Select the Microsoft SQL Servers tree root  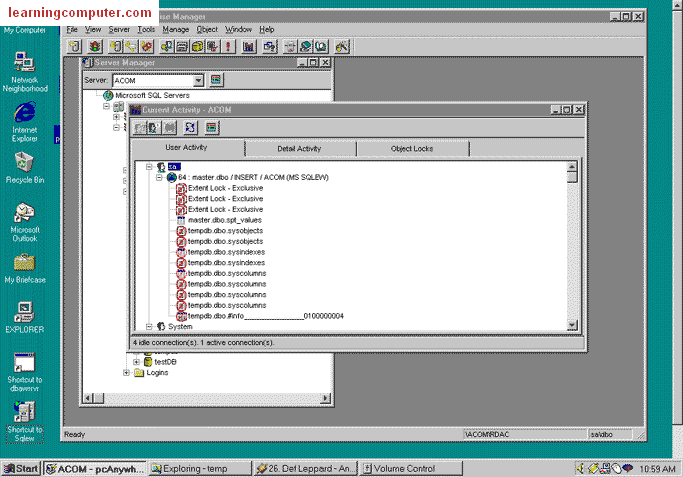click(152, 95)
